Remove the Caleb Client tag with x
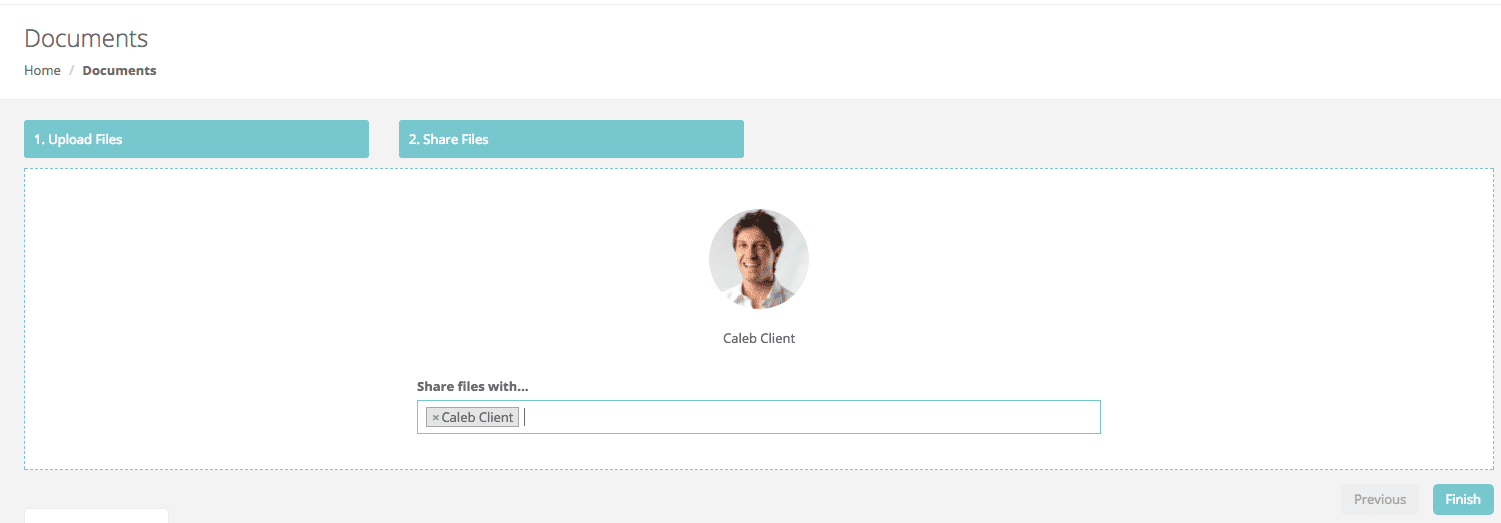The width and height of the screenshot is (1501, 523). [435, 418]
